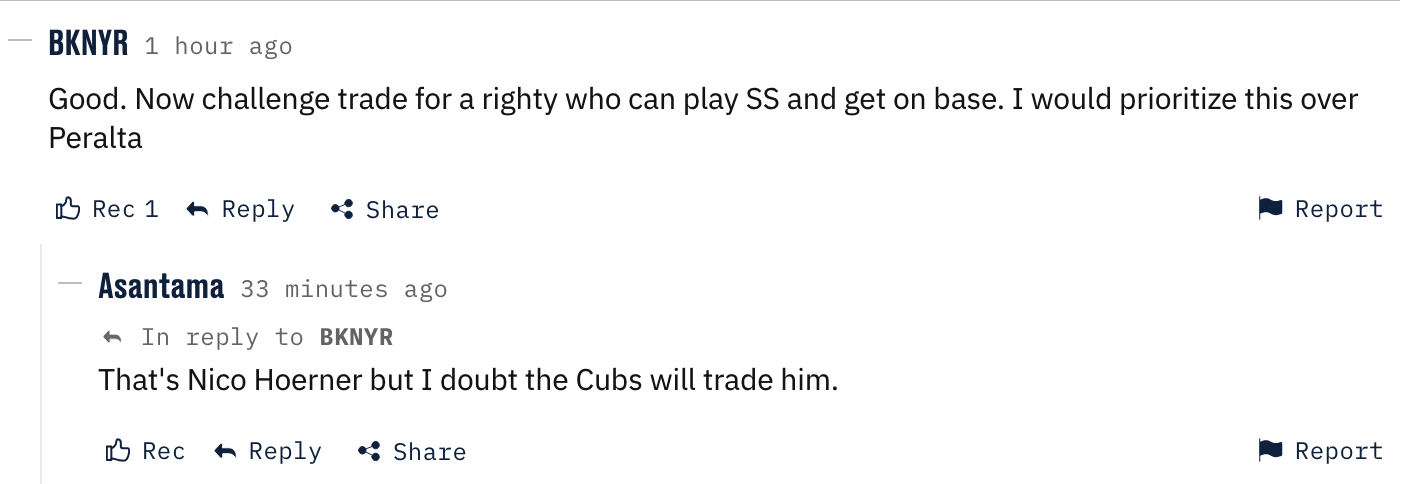This screenshot has height=484, width=1422.
Task: Open Asantama's user profile name
Action: pos(161,287)
